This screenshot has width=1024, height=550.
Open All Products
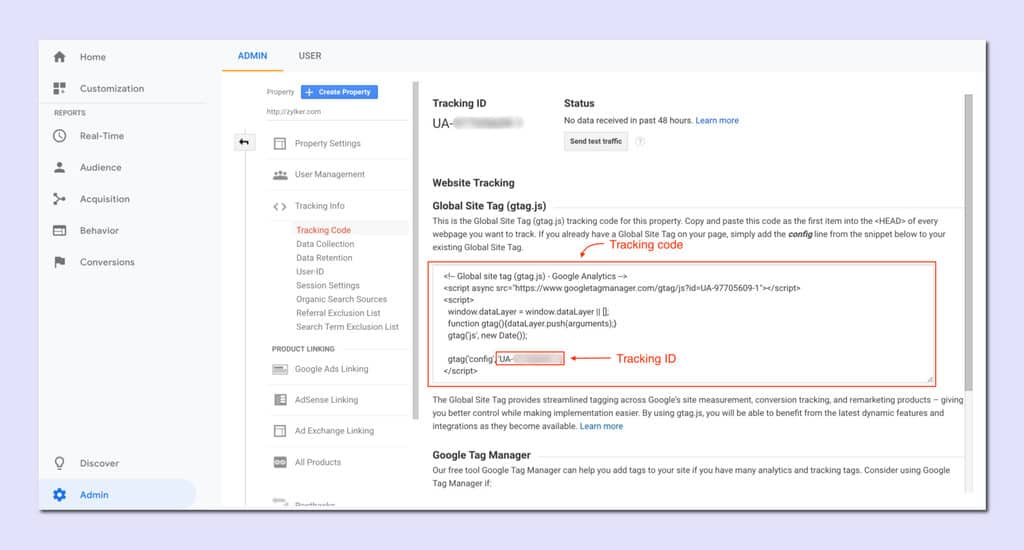click(x=317, y=462)
